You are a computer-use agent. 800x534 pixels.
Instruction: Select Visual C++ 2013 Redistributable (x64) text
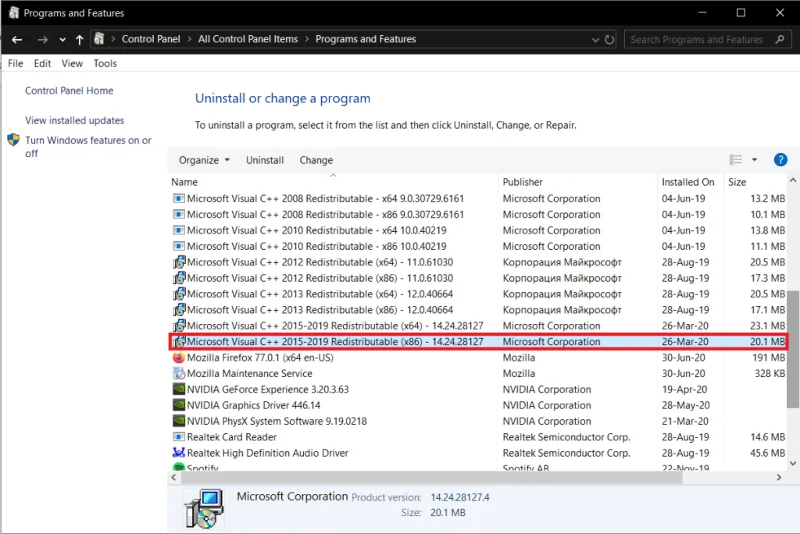pyautogui.click(x=320, y=294)
